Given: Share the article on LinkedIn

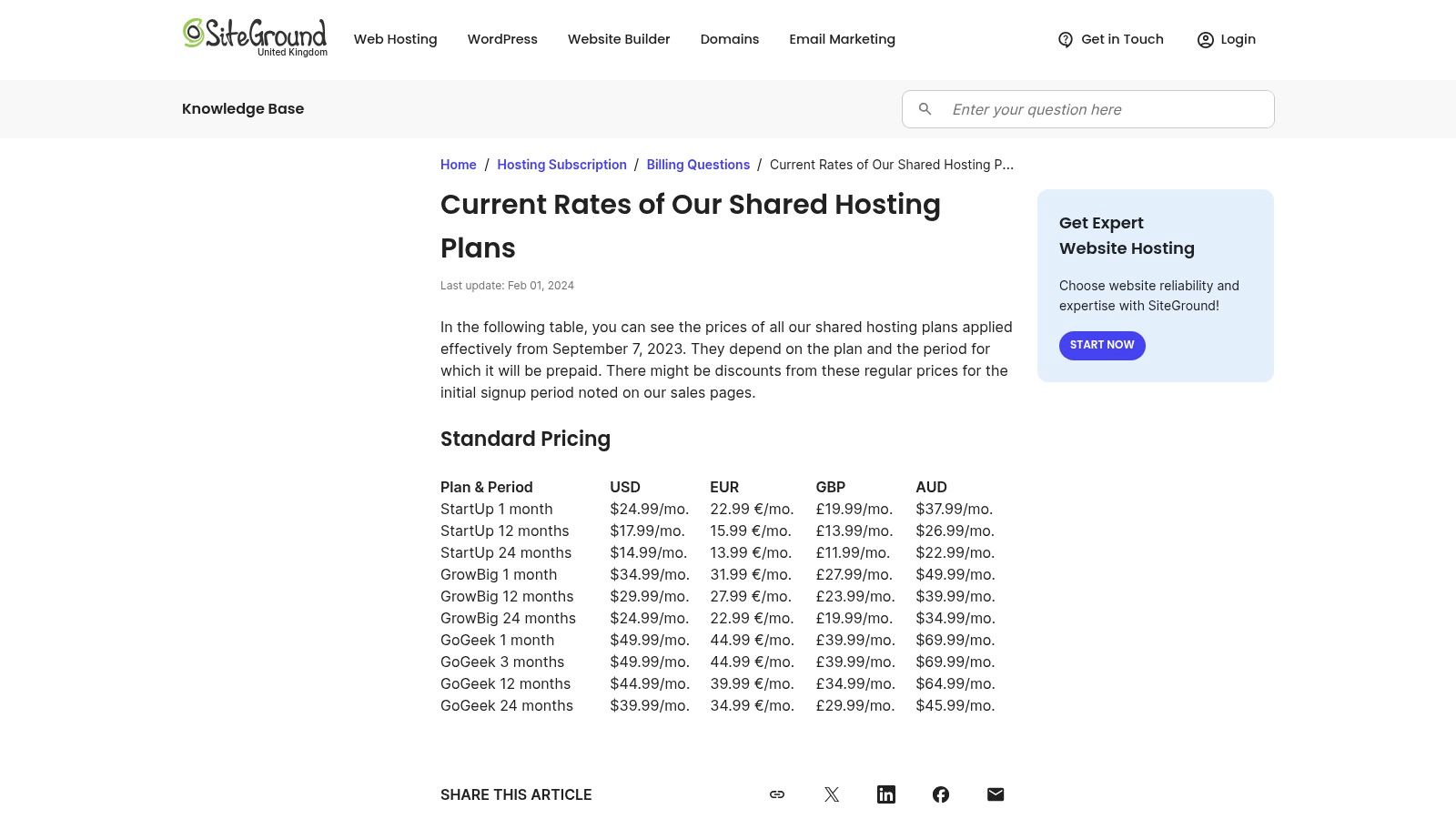Looking at the screenshot, I should (886, 794).
